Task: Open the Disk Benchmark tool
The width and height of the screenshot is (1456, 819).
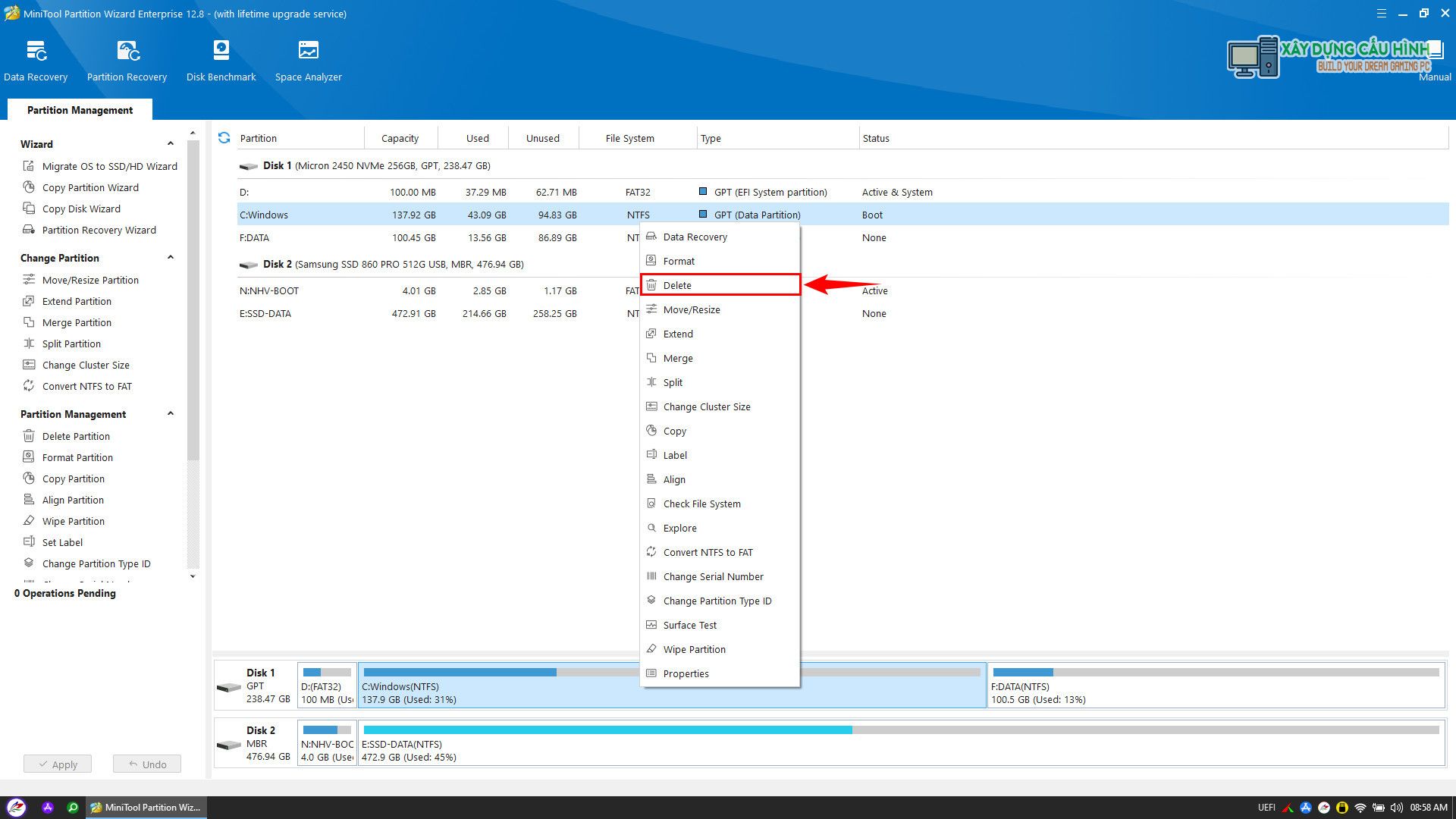Action: click(x=221, y=61)
